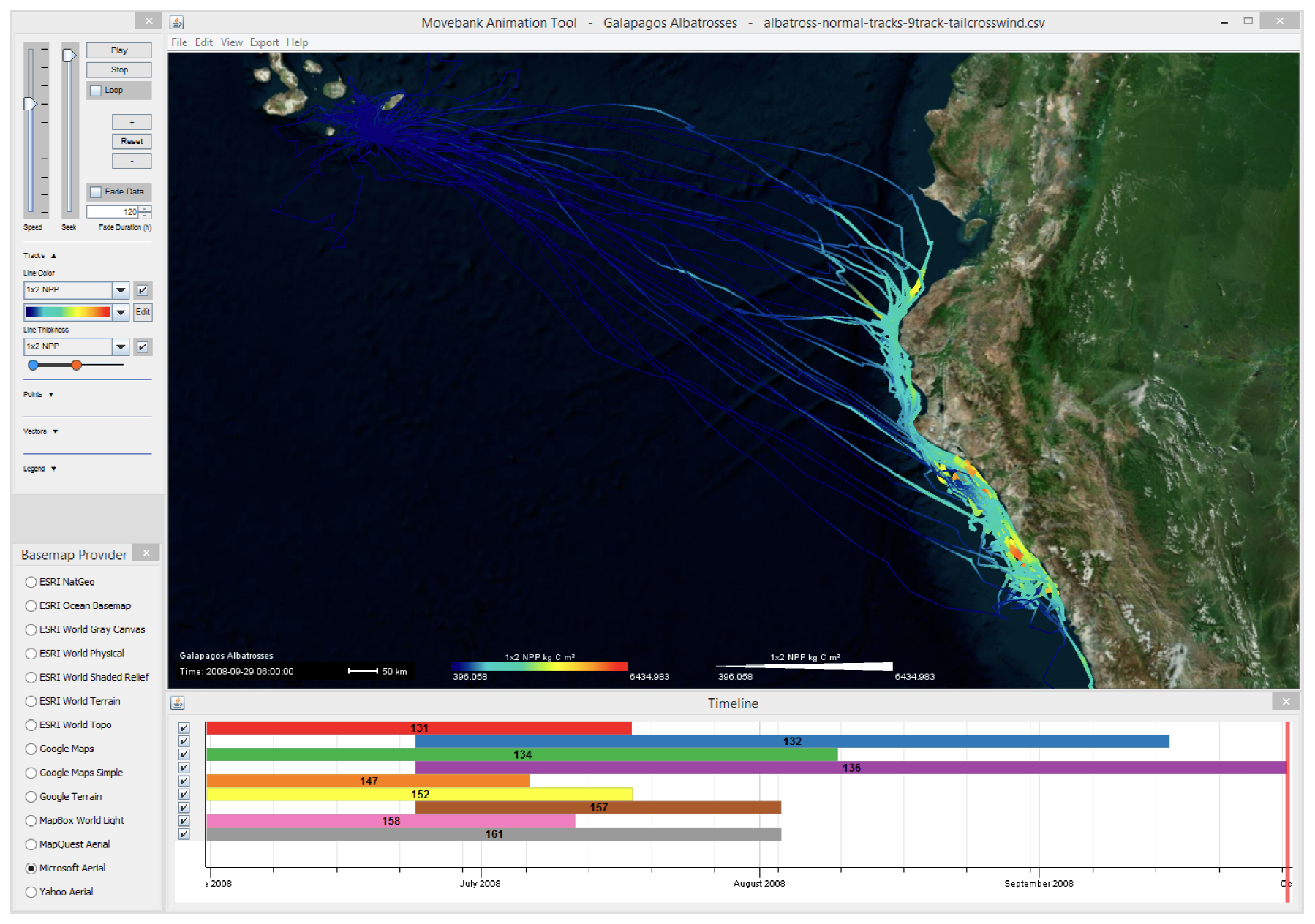Open the color gradient dropdown

coord(121,312)
